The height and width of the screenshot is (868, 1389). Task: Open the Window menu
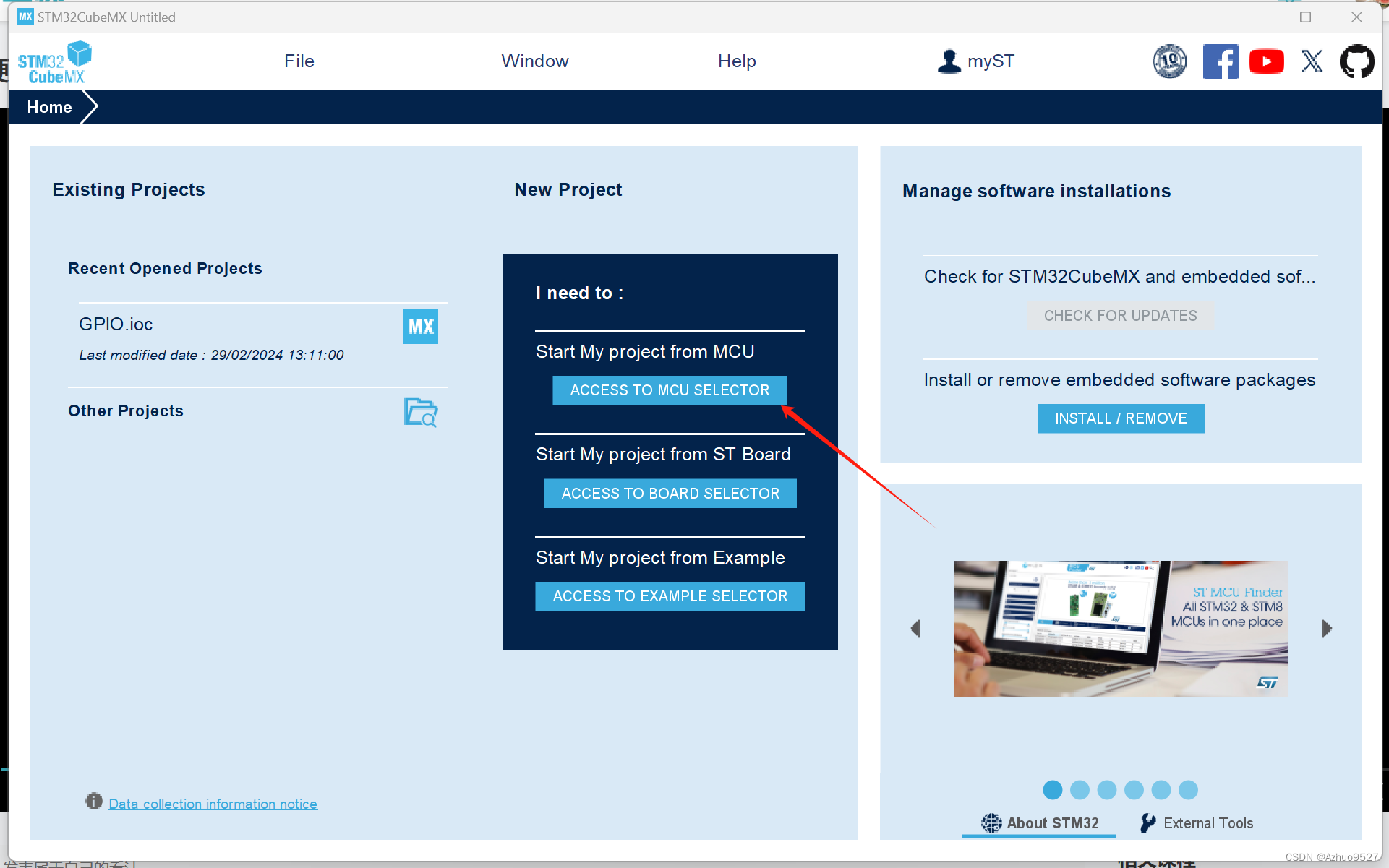tap(535, 61)
